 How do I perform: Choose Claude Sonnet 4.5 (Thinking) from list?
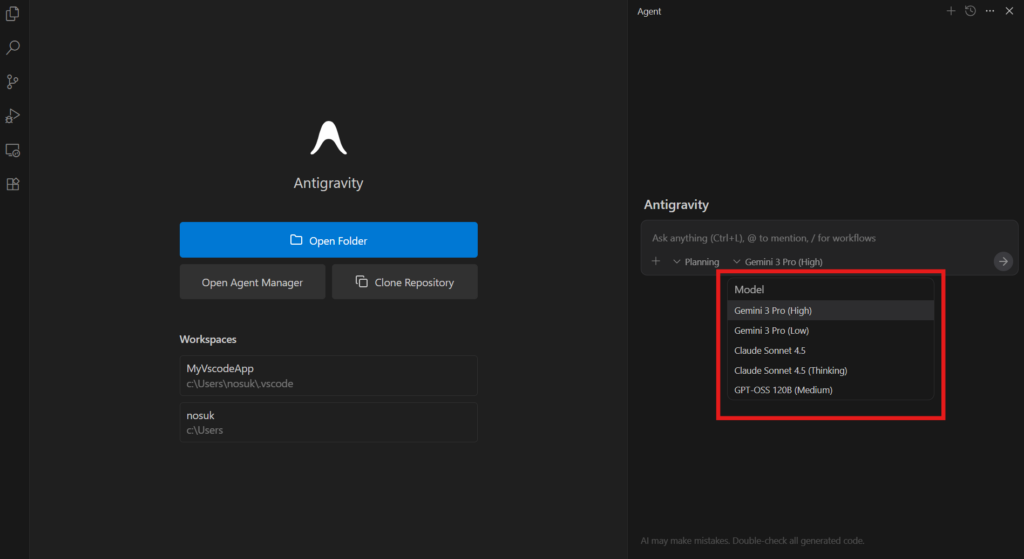point(790,370)
